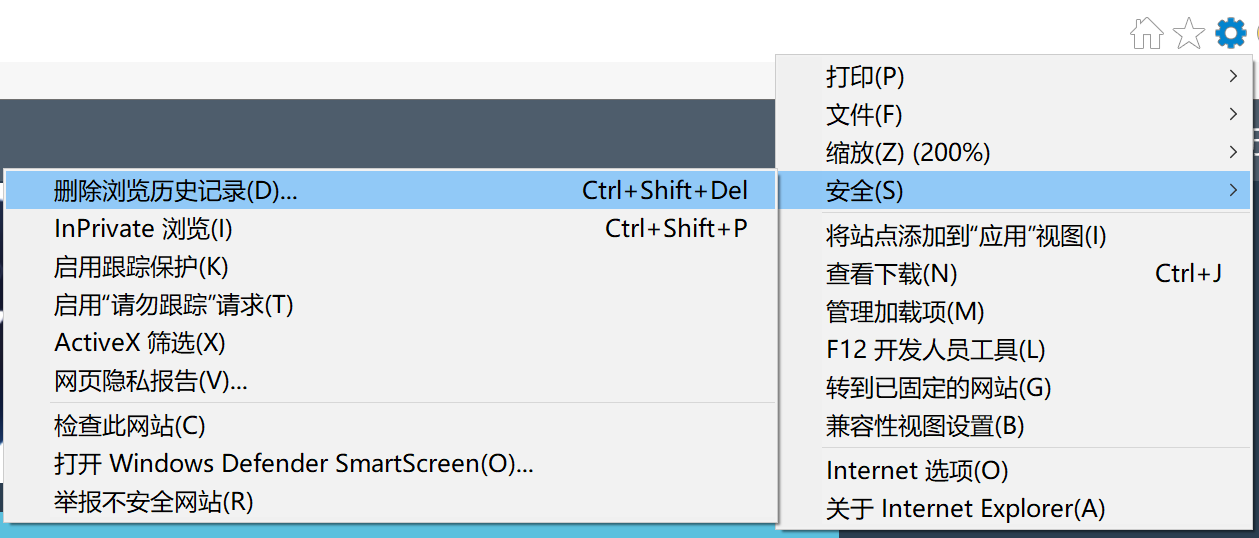Open Internet 选项(O)
The width and height of the screenshot is (1259, 538).
coord(1014,470)
